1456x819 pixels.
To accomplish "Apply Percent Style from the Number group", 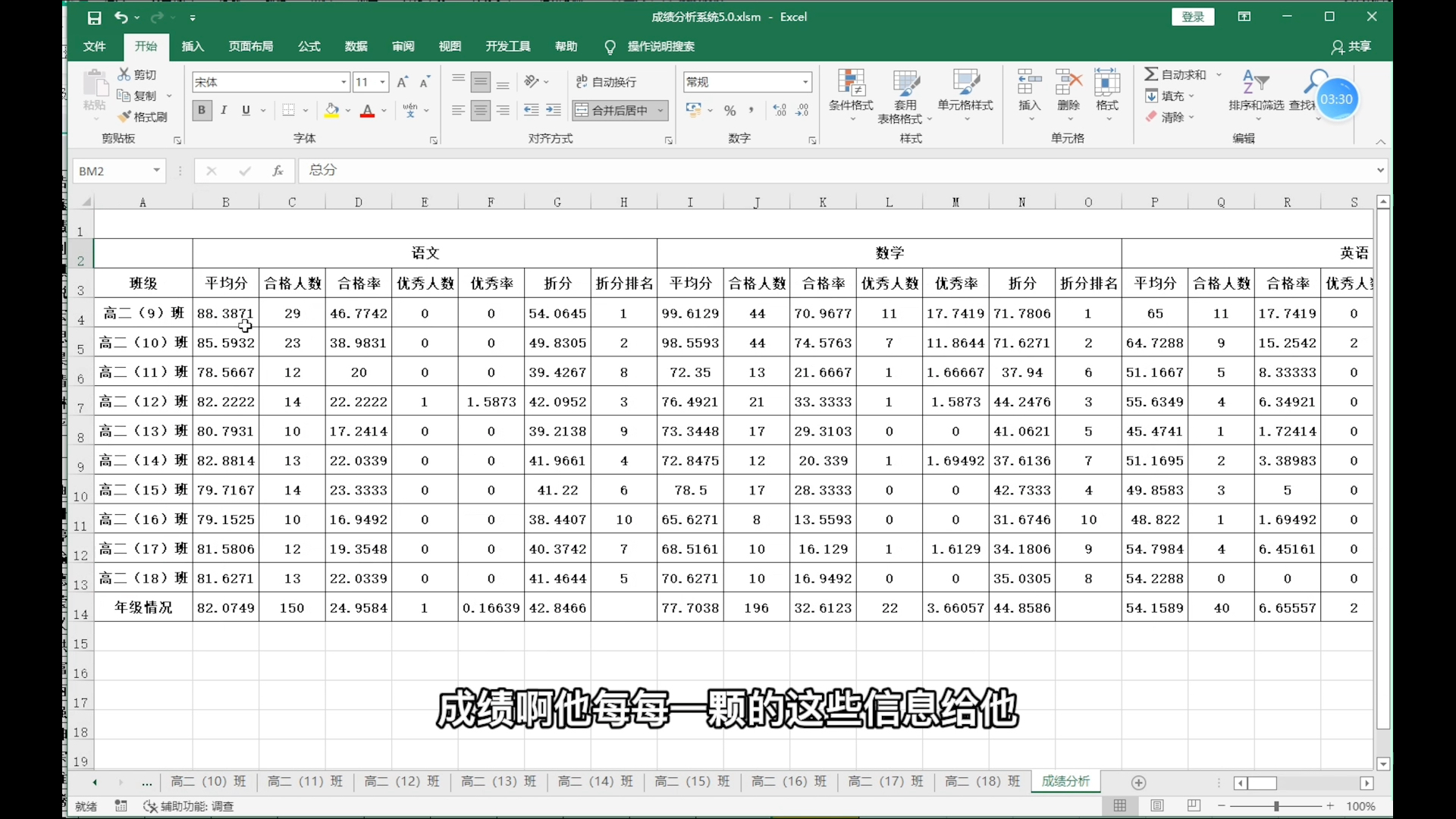I will pyautogui.click(x=729, y=110).
